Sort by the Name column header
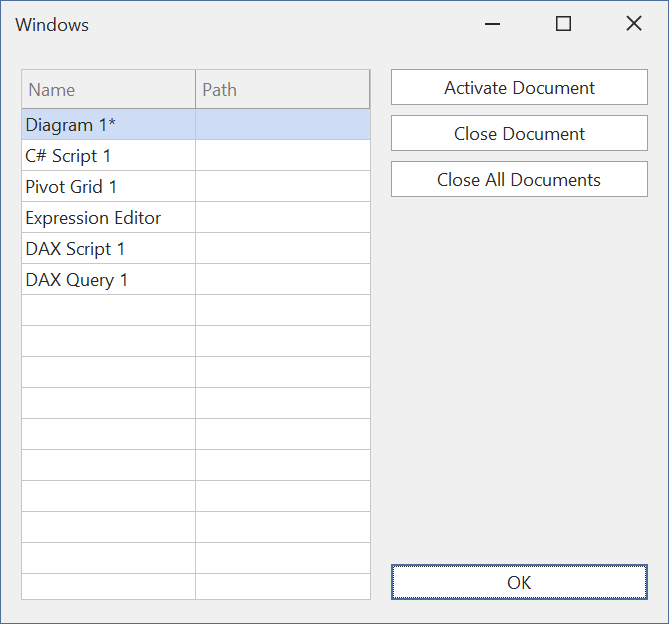This screenshot has height=624, width=669. tap(108, 90)
